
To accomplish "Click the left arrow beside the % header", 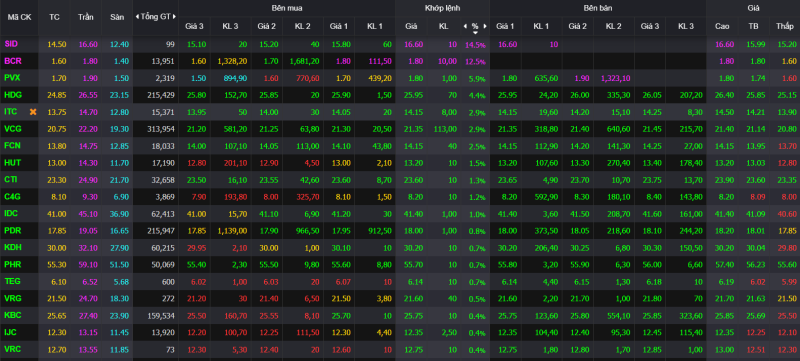I will click(x=465, y=26).
